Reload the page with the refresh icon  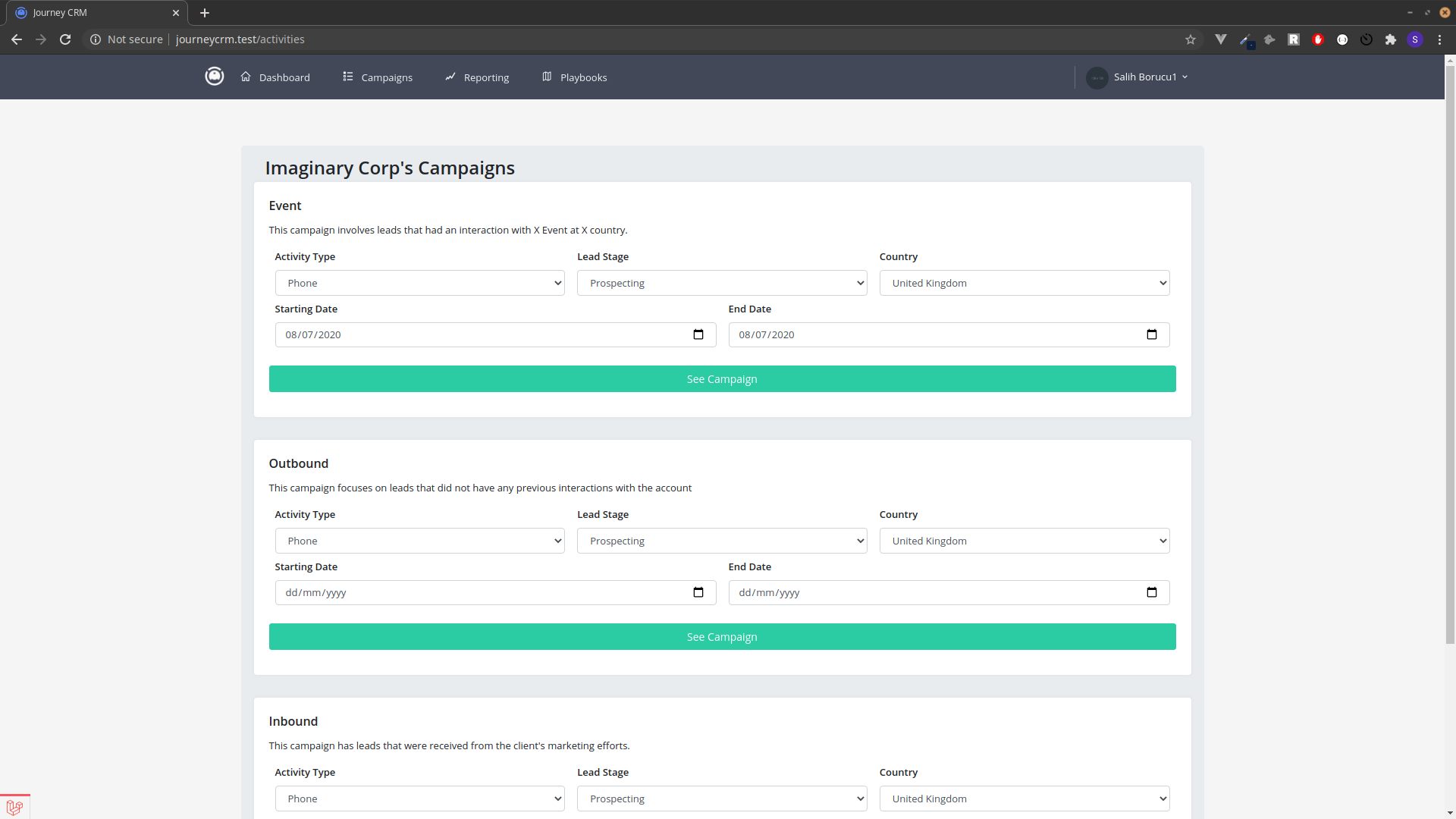point(65,39)
